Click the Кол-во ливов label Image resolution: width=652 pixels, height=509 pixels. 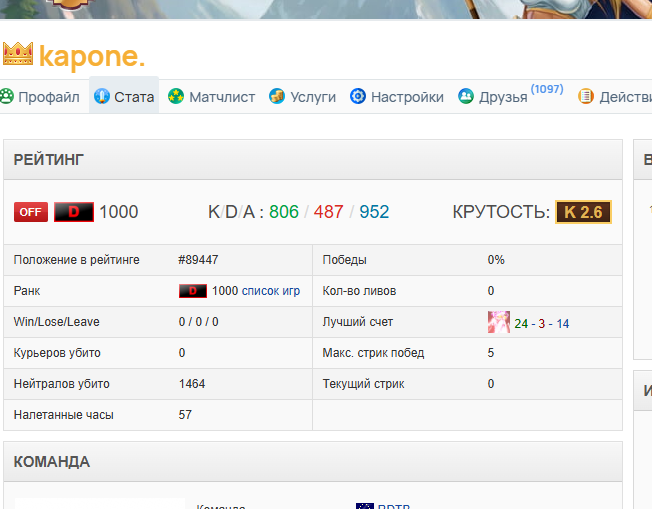click(359, 291)
